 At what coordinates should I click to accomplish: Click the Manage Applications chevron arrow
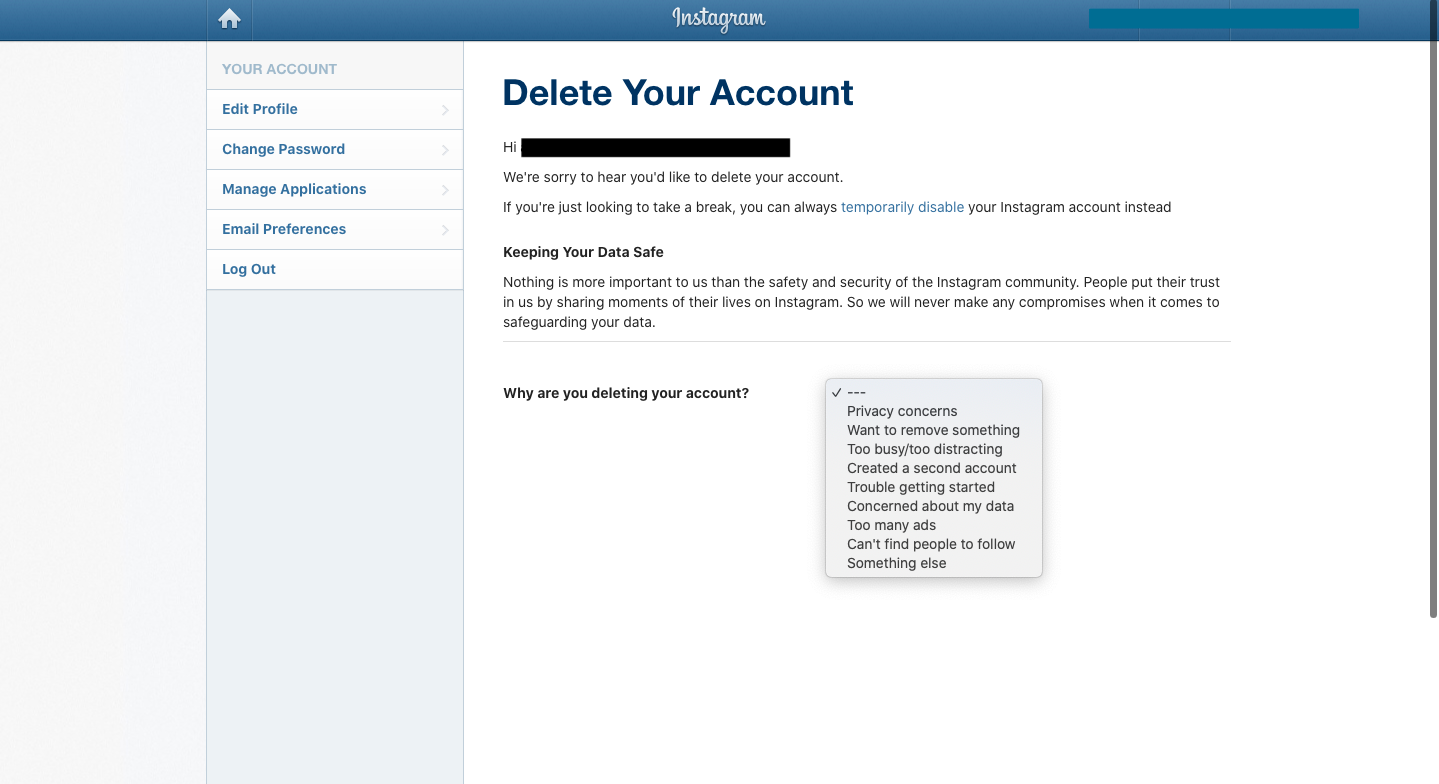445,190
